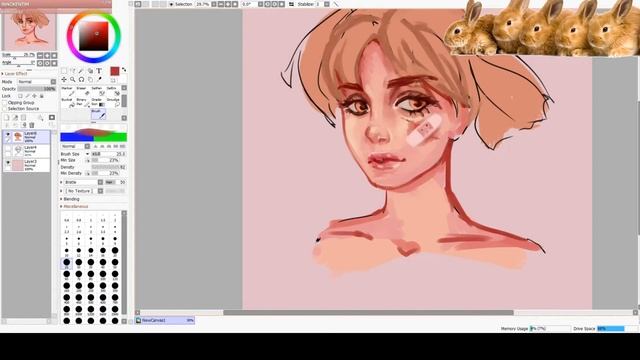This screenshot has height=360, width=640.
Task: Adjust the layer Opacity slider
Action: point(37,89)
